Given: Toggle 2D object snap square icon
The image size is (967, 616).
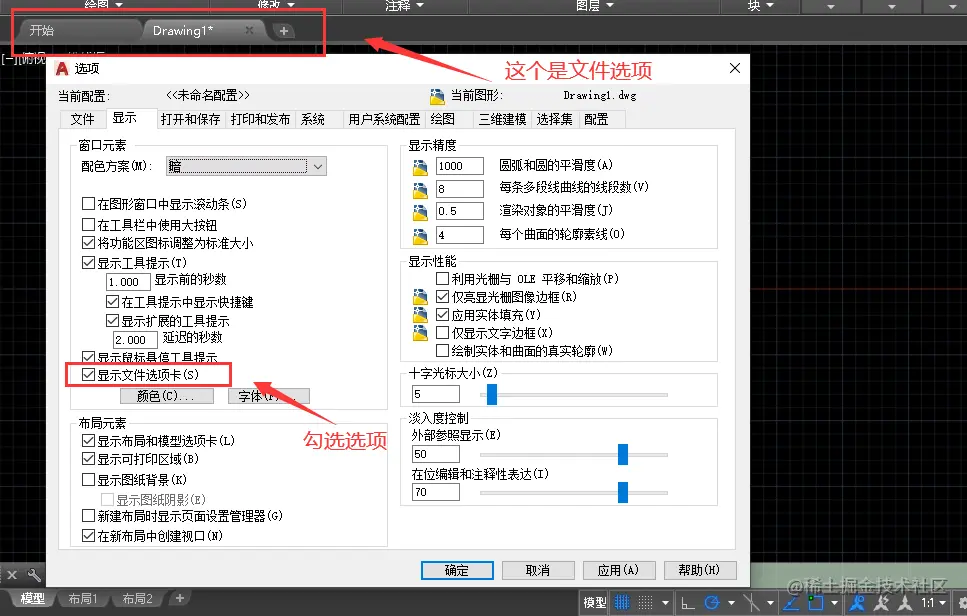Looking at the screenshot, I should [815, 602].
